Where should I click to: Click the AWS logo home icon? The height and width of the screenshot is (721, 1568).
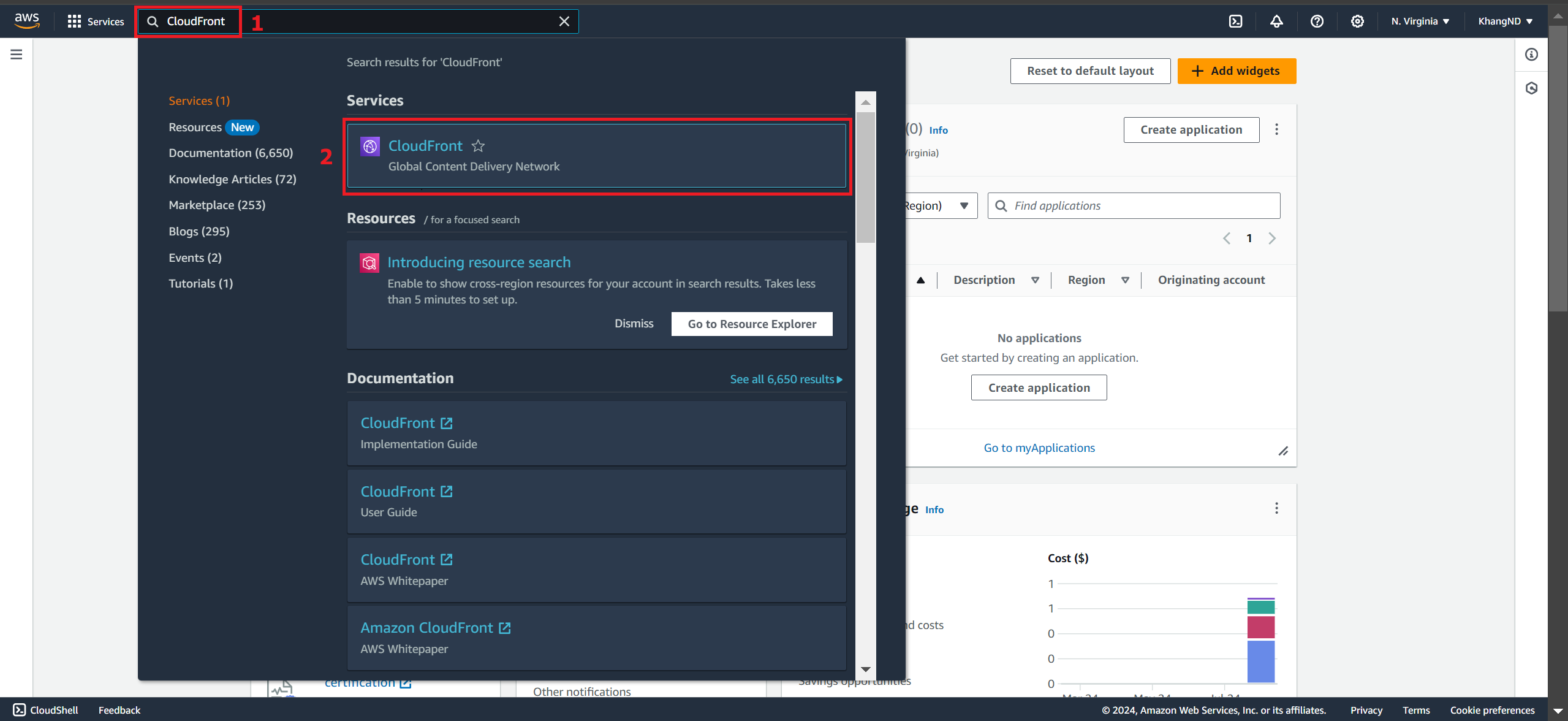(27, 21)
